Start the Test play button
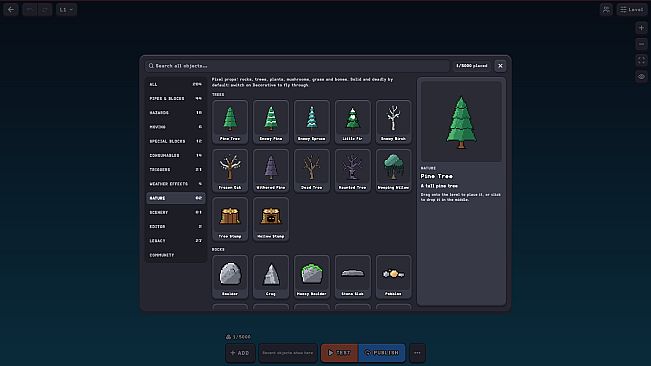 [340, 353]
